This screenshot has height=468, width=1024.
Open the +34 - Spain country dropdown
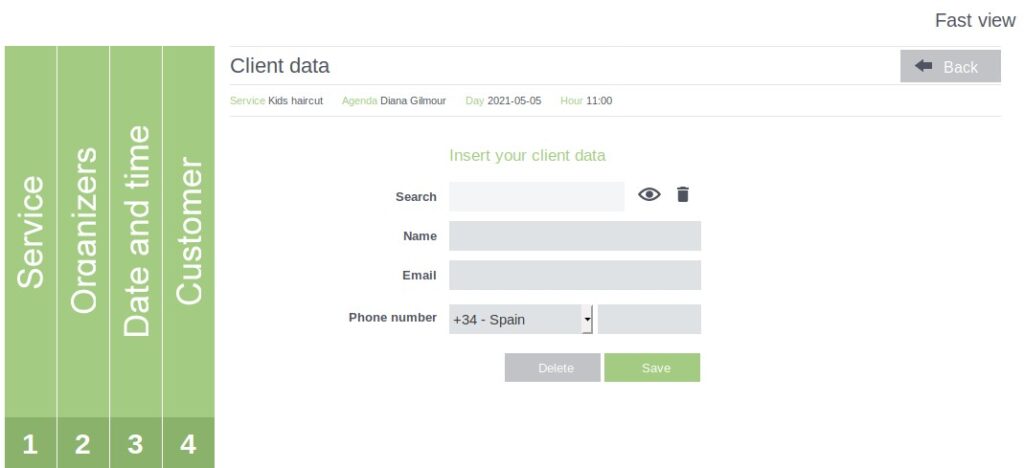click(520, 319)
